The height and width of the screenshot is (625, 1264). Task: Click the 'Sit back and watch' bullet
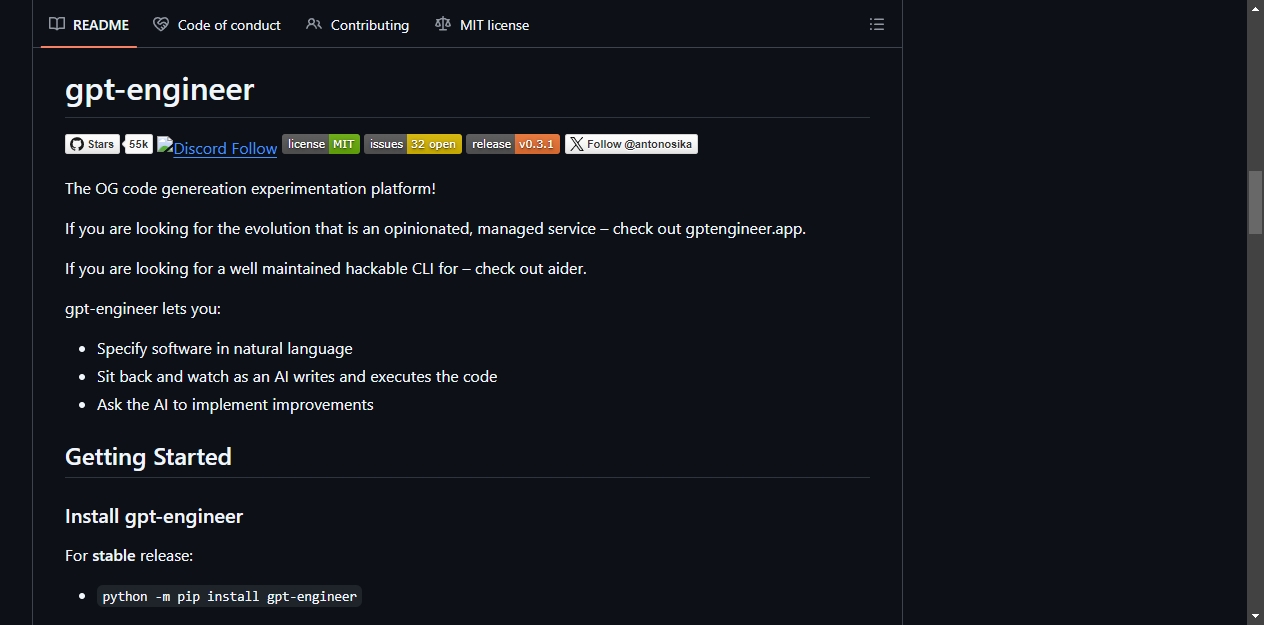(297, 377)
